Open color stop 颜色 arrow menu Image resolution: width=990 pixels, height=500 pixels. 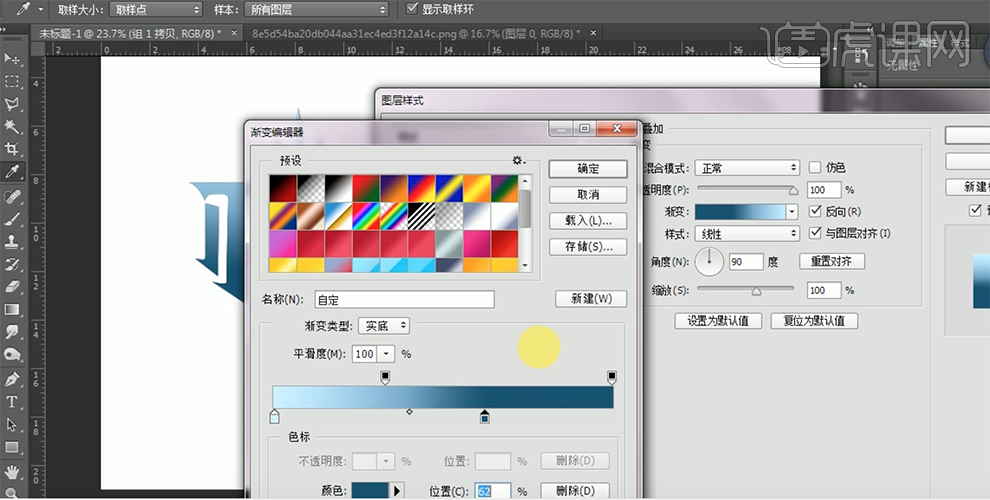coord(397,491)
